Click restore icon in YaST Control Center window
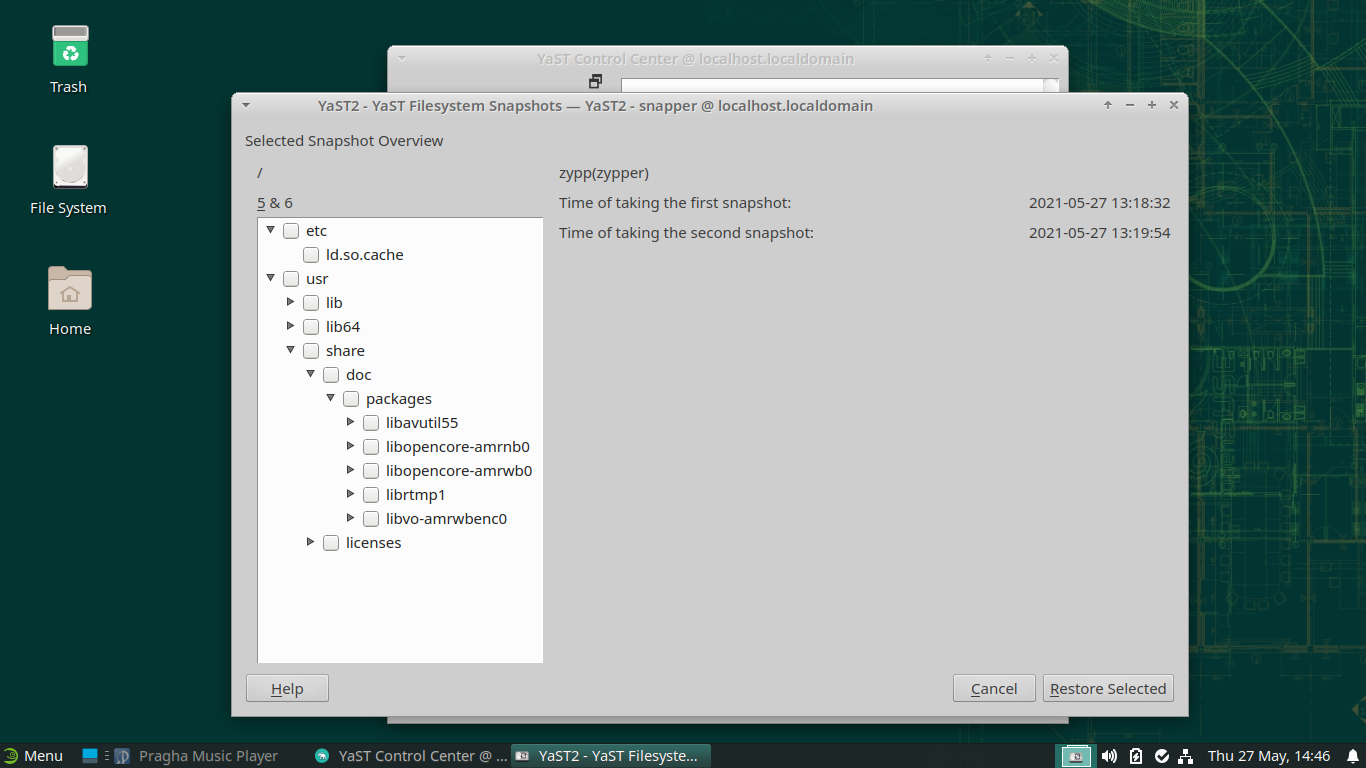1366x768 pixels. (x=596, y=81)
